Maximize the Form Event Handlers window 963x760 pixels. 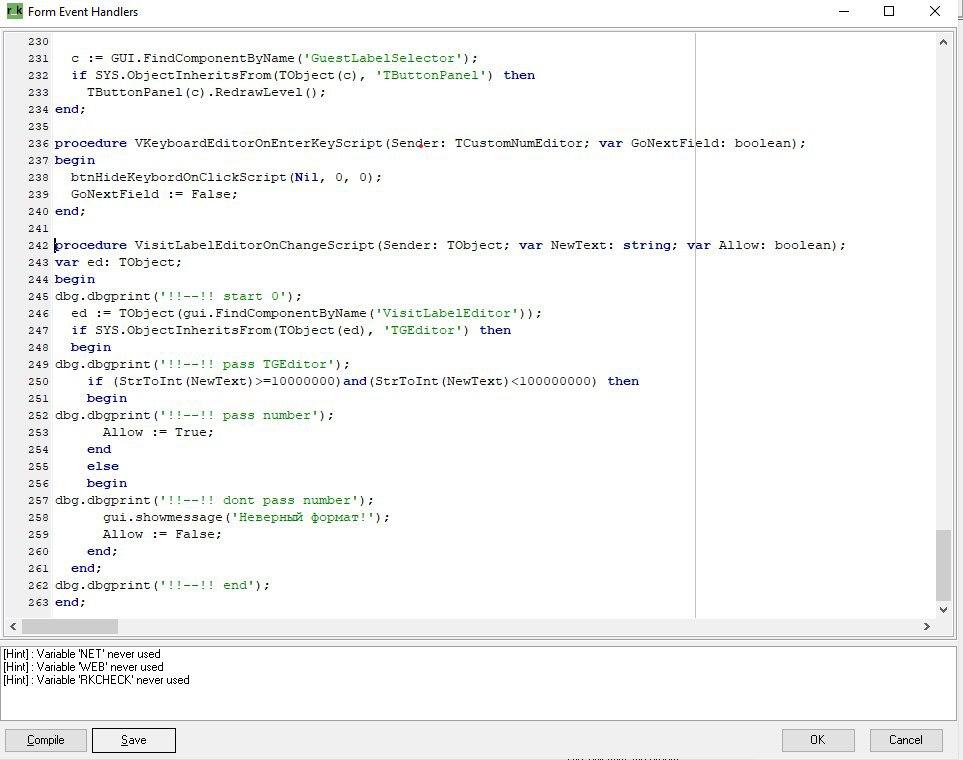tap(889, 12)
